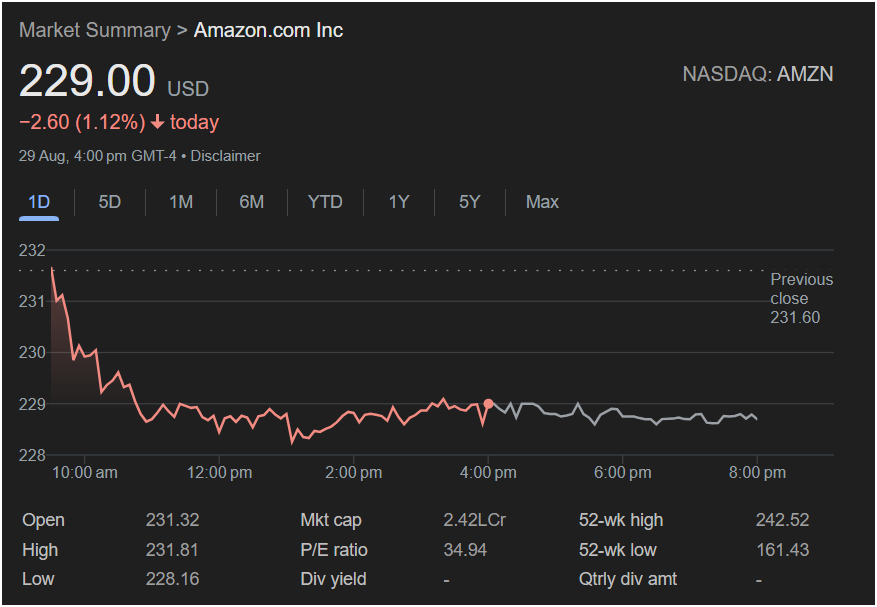Open the 1M time range tab
877x607 pixels.
[181, 202]
